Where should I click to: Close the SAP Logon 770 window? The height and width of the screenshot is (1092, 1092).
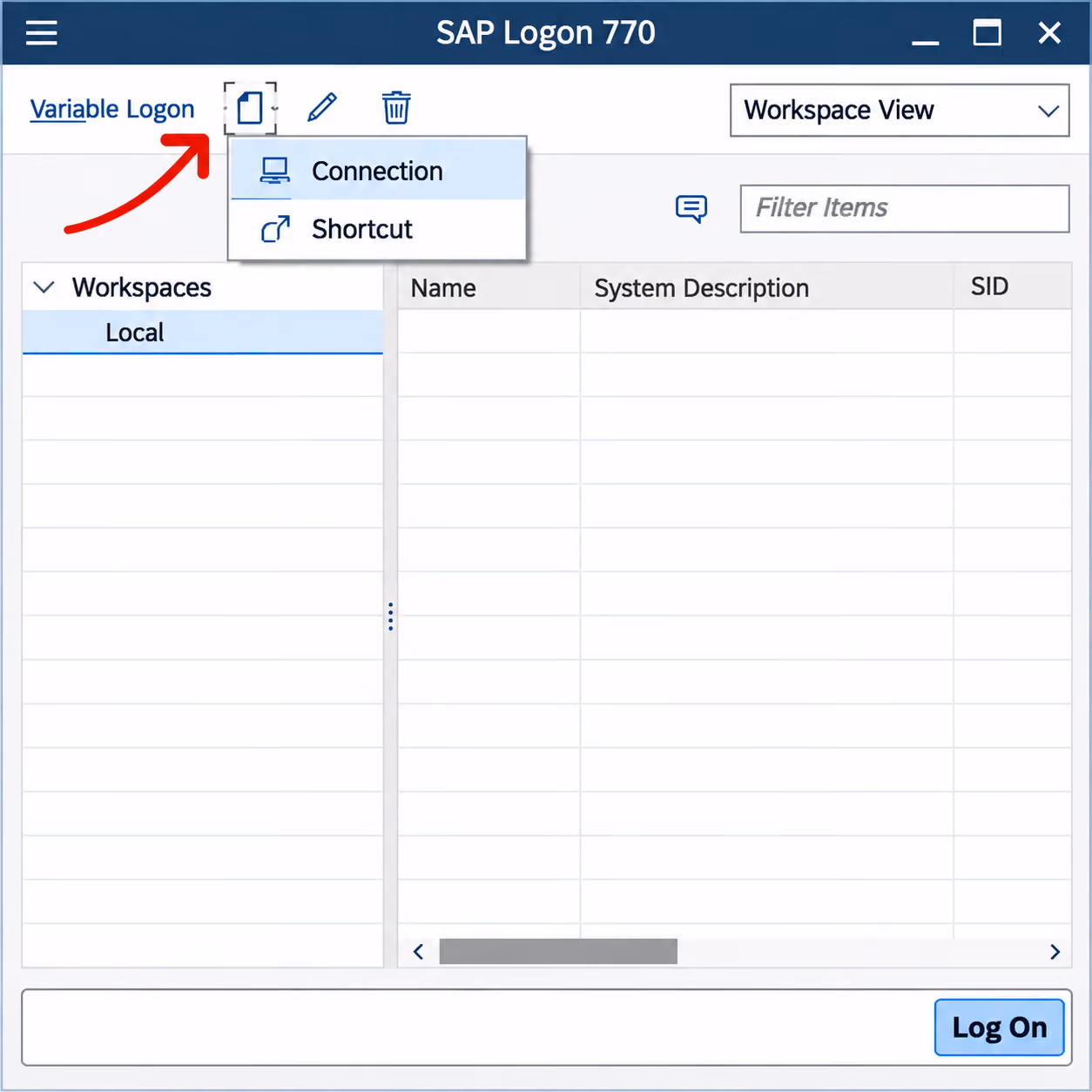click(1049, 33)
